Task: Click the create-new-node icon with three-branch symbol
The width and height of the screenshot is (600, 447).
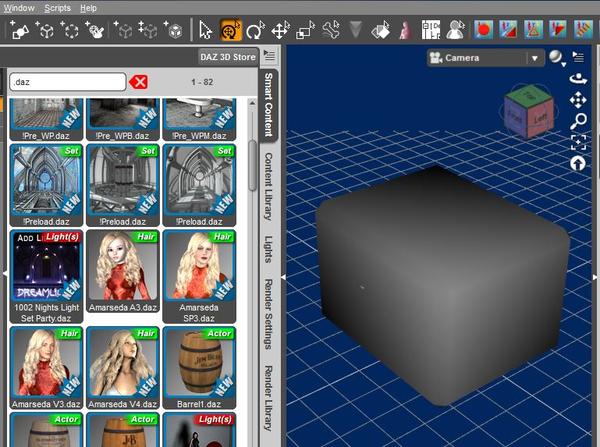Action: 45,30
